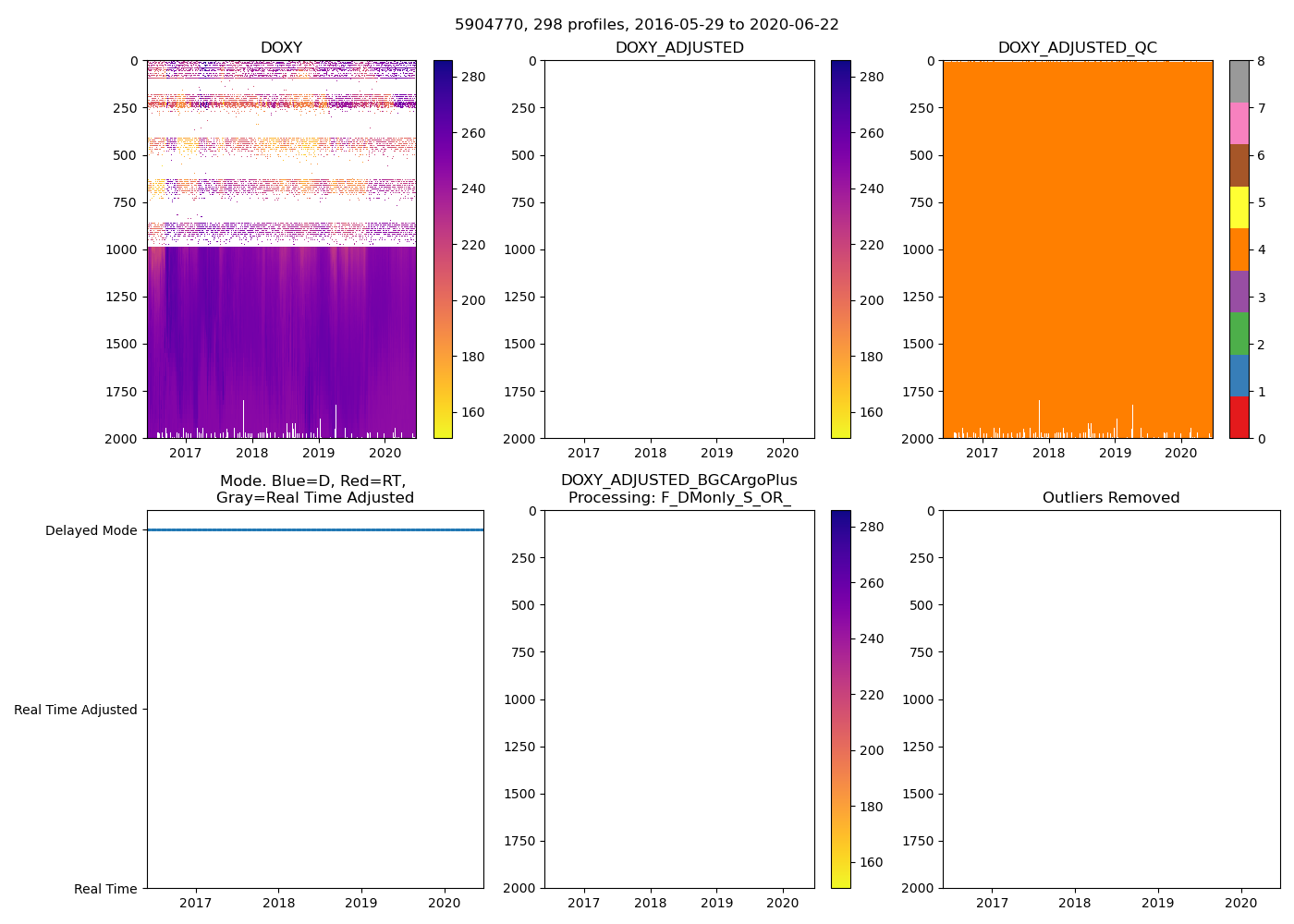1294x924 pixels.
Task: Click the green segment of the QC colorbar
Action: pos(1239,334)
